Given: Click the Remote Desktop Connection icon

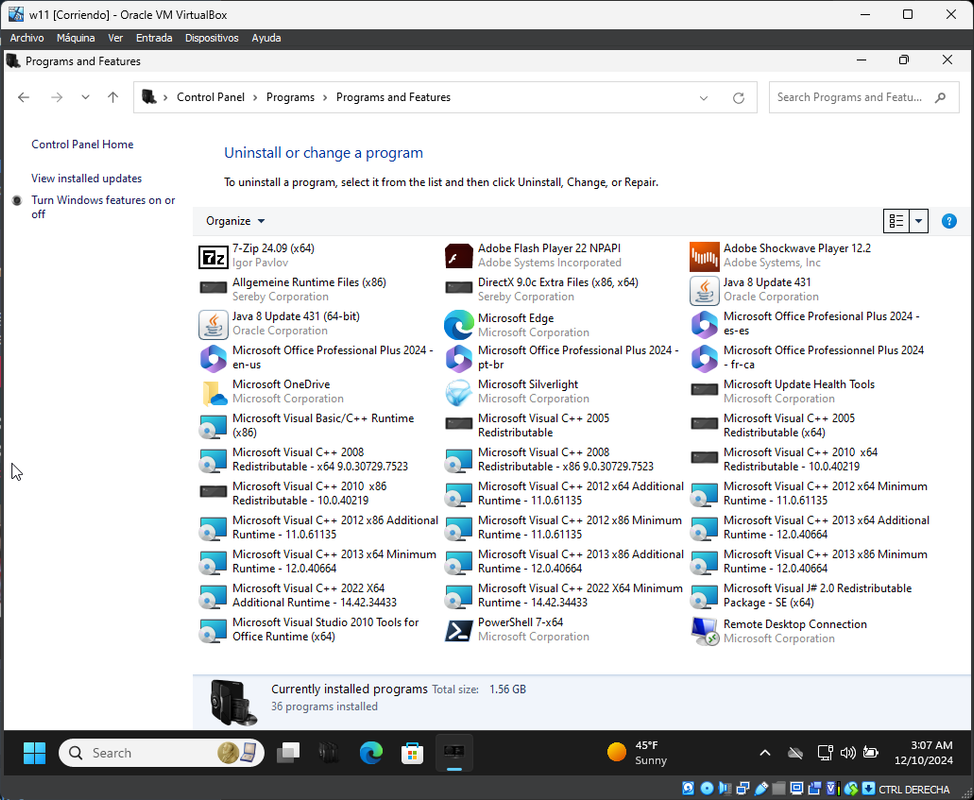Looking at the screenshot, I should coord(704,631).
